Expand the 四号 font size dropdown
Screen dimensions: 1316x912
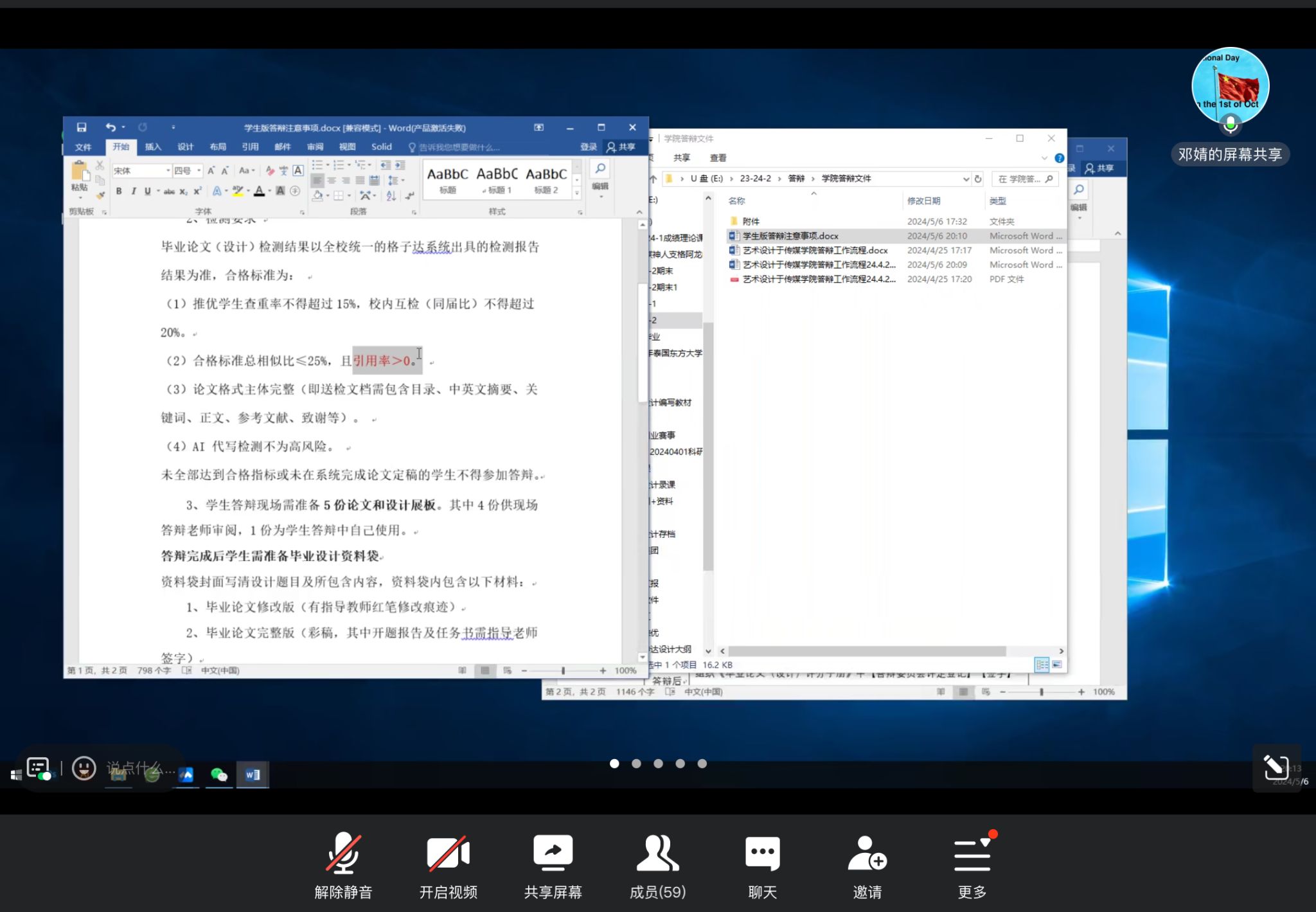pyautogui.click(x=199, y=171)
